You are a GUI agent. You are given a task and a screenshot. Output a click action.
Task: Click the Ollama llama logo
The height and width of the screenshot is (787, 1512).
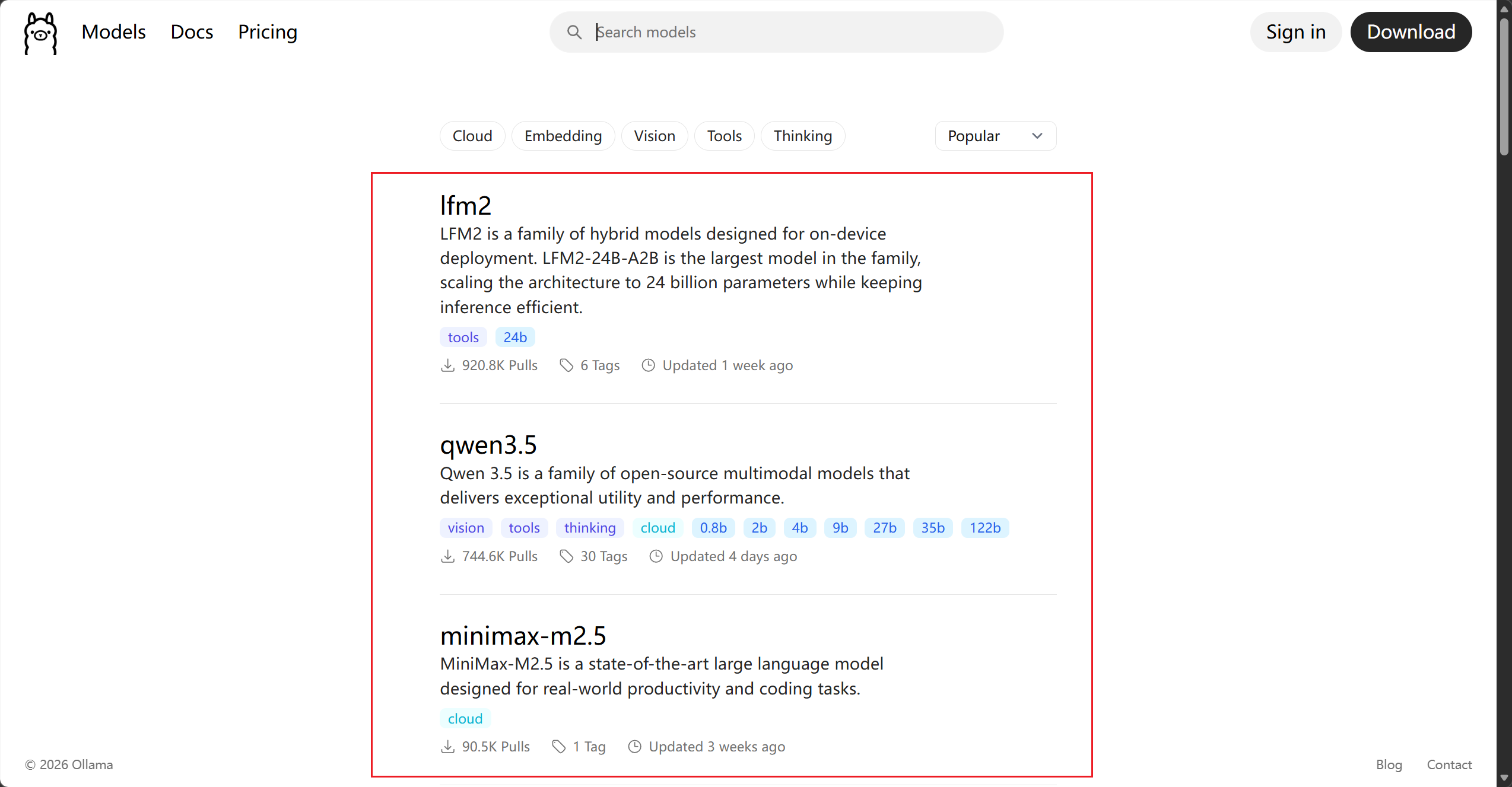click(x=40, y=33)
